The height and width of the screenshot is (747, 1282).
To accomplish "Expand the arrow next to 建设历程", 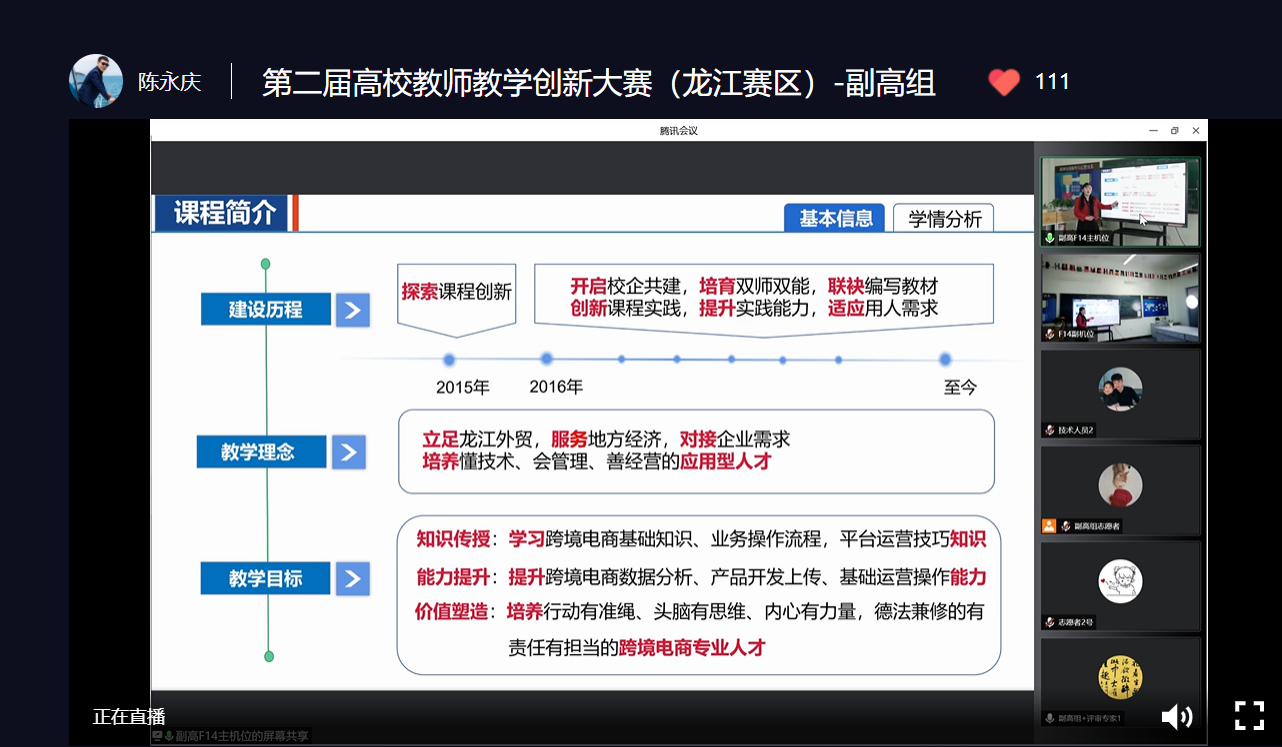I will pyautogui.click(x=352, y=310).
